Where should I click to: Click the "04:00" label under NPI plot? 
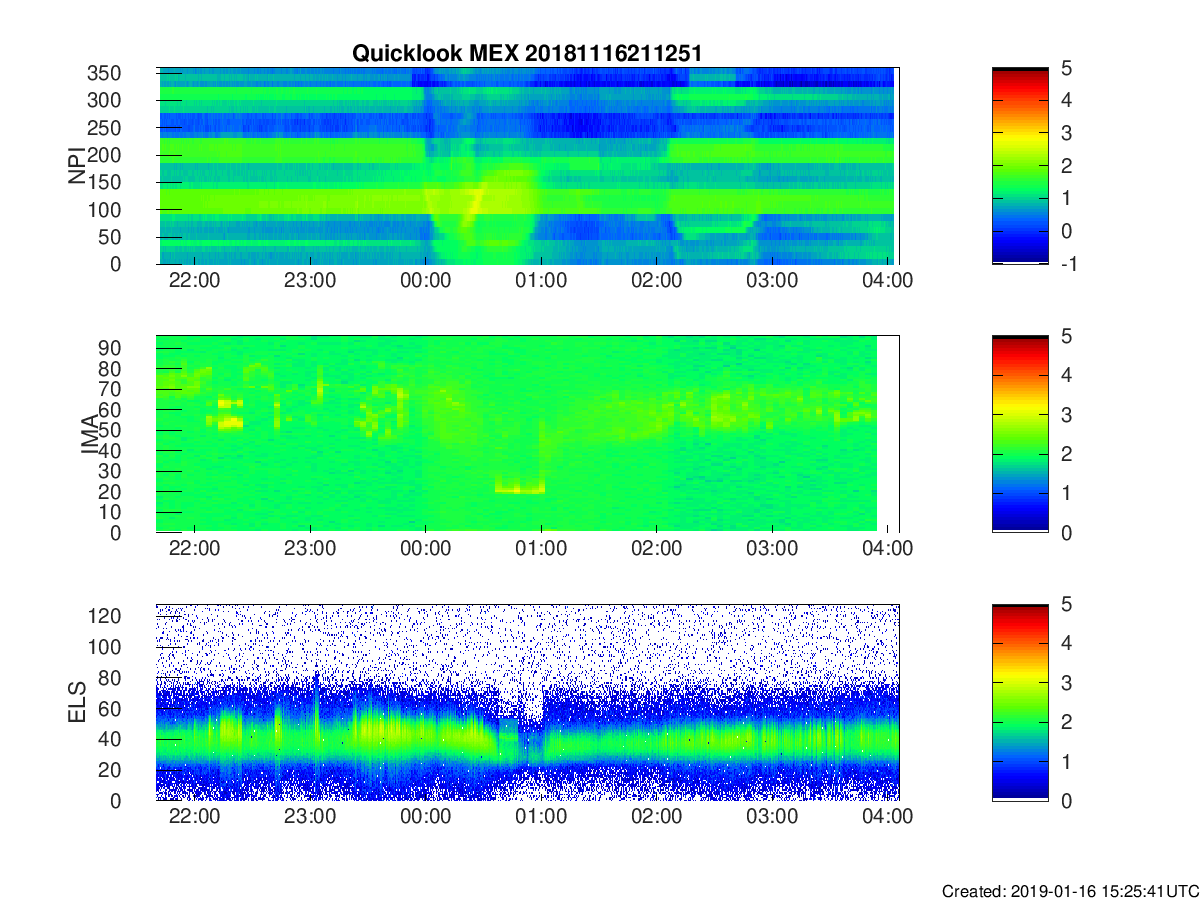tap(888, 280)
